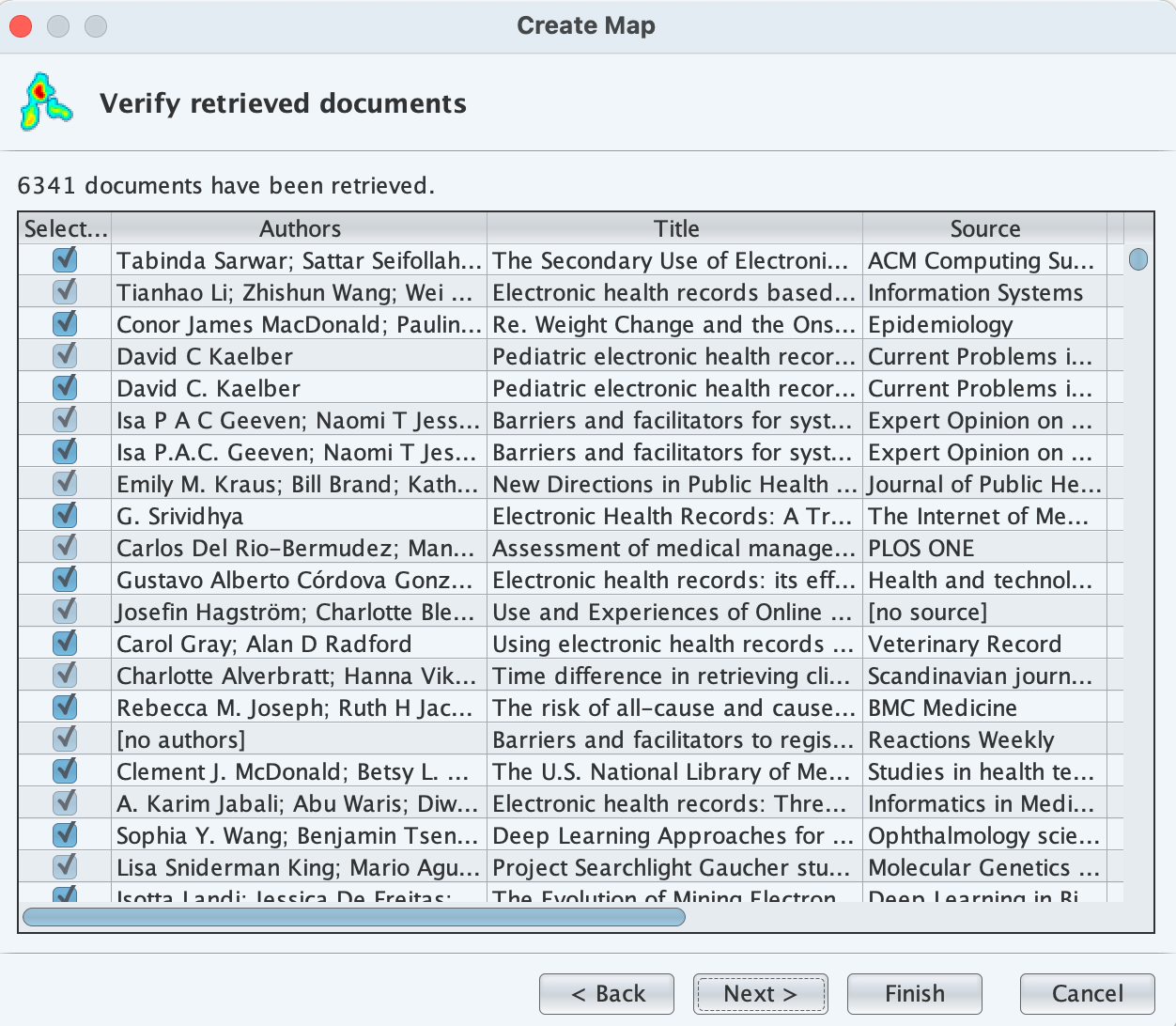The width and height of the screenshot is (1176, 1026).
Task: Toggle checkbox for Clement J. McDonald row
Action: point(65,770)
